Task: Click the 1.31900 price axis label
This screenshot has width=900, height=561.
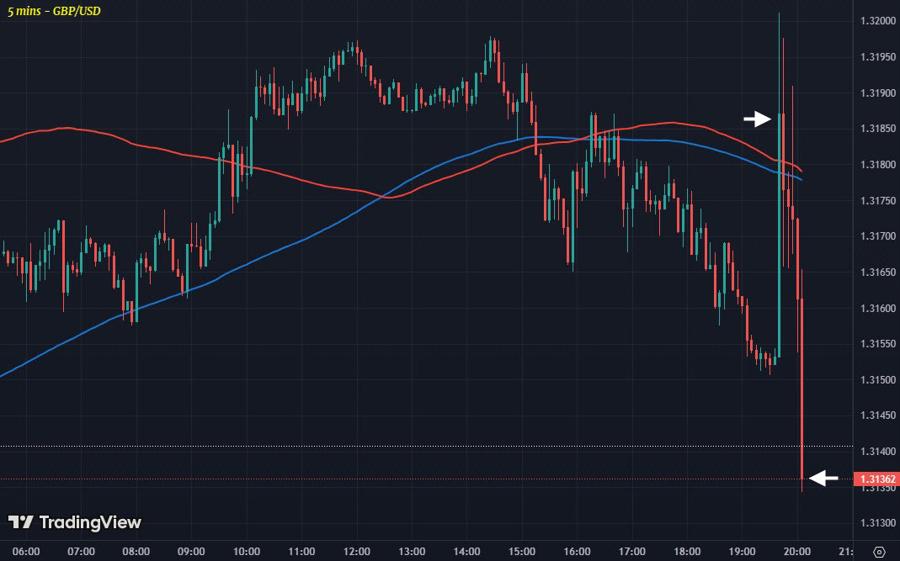Action: (x=878, y=93)
